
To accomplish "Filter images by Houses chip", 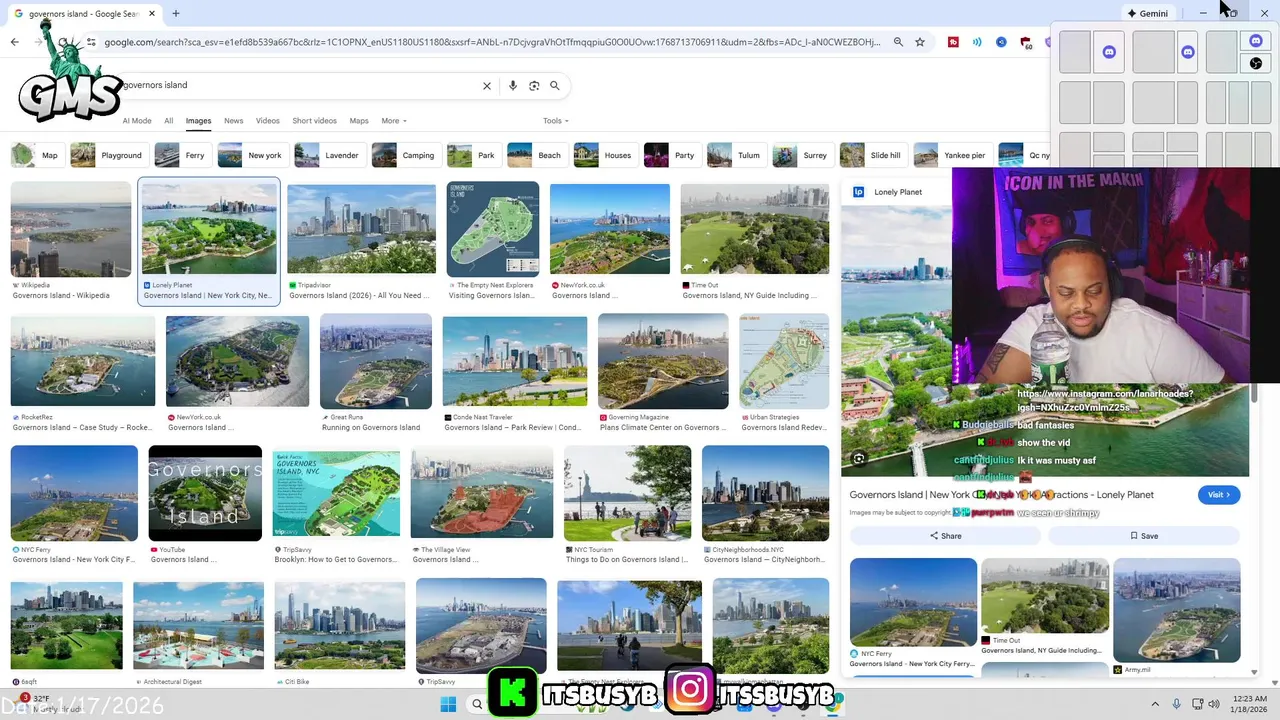I will point(605,155).
